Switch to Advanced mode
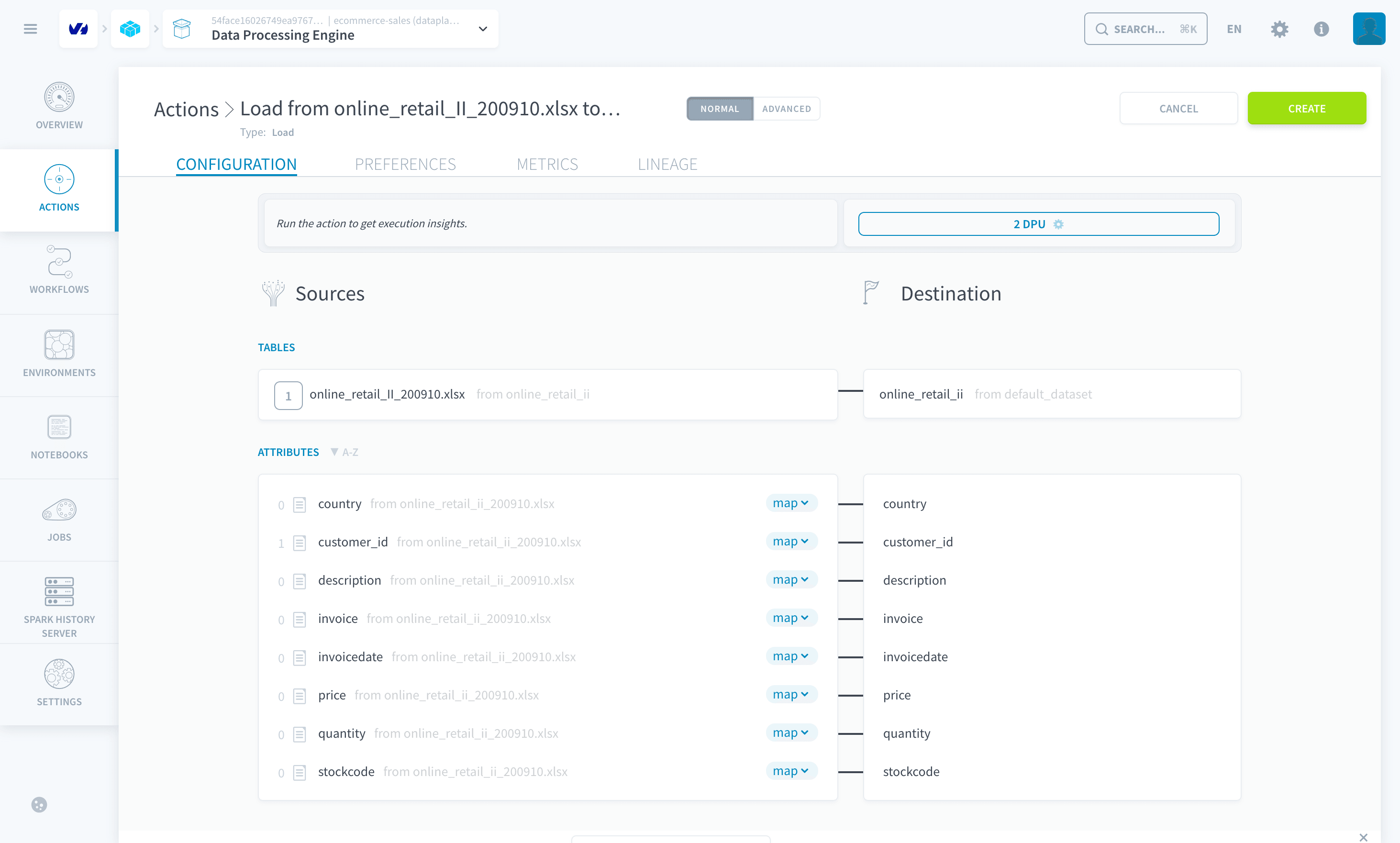This screenshot has height=843, width=1400. pos(786,109)
